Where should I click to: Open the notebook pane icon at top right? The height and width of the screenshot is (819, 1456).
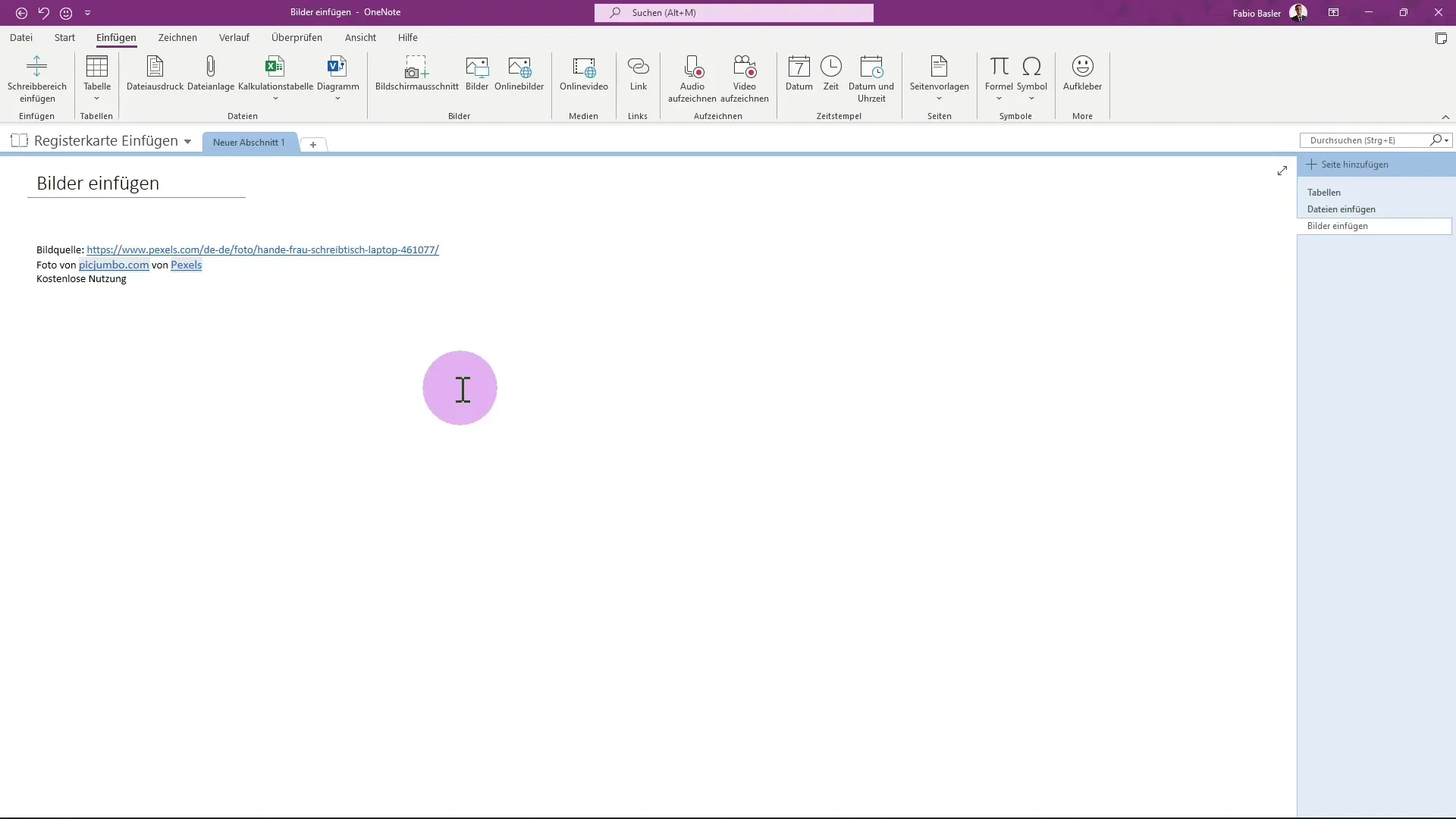click(1441, 38)
